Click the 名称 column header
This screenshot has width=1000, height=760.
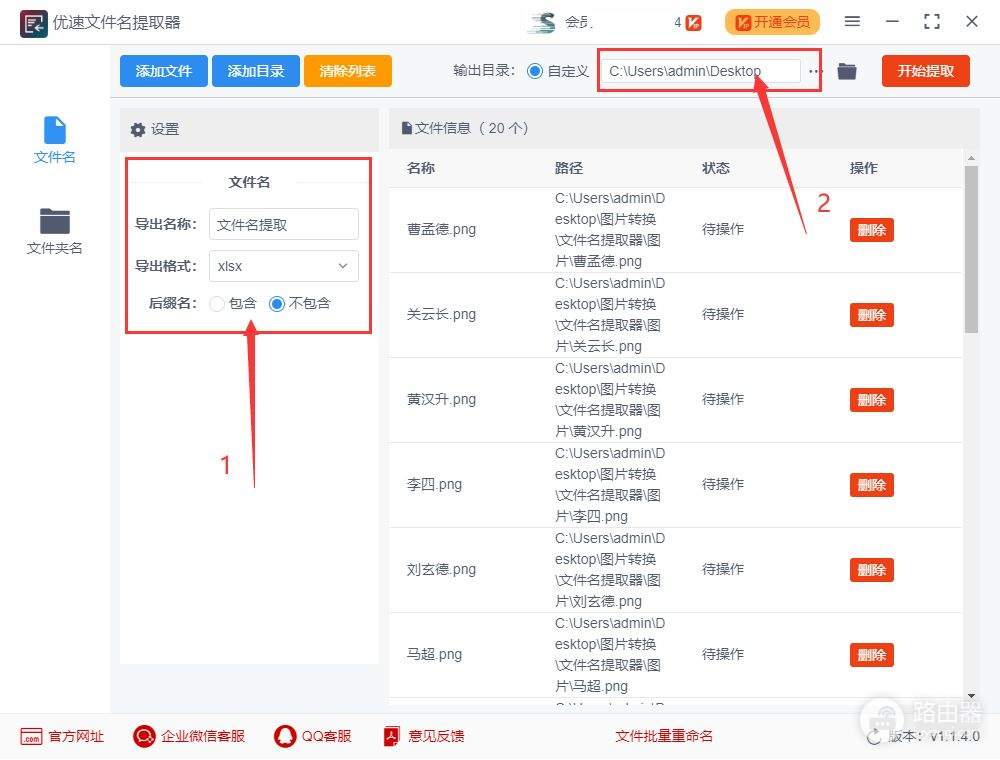(421, 168)
